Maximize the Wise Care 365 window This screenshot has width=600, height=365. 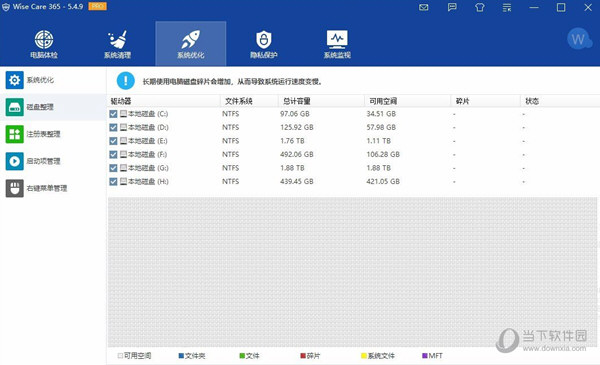tap(561, 8)
